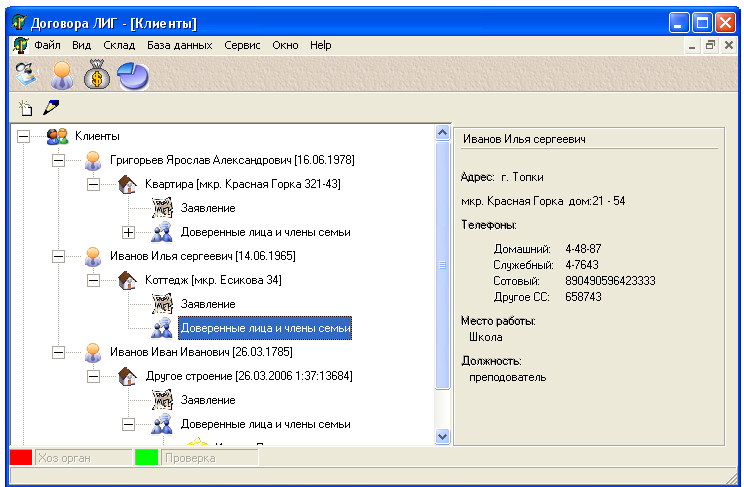Click person icon beside Иванов Иван Иванович

coord(93,352)
